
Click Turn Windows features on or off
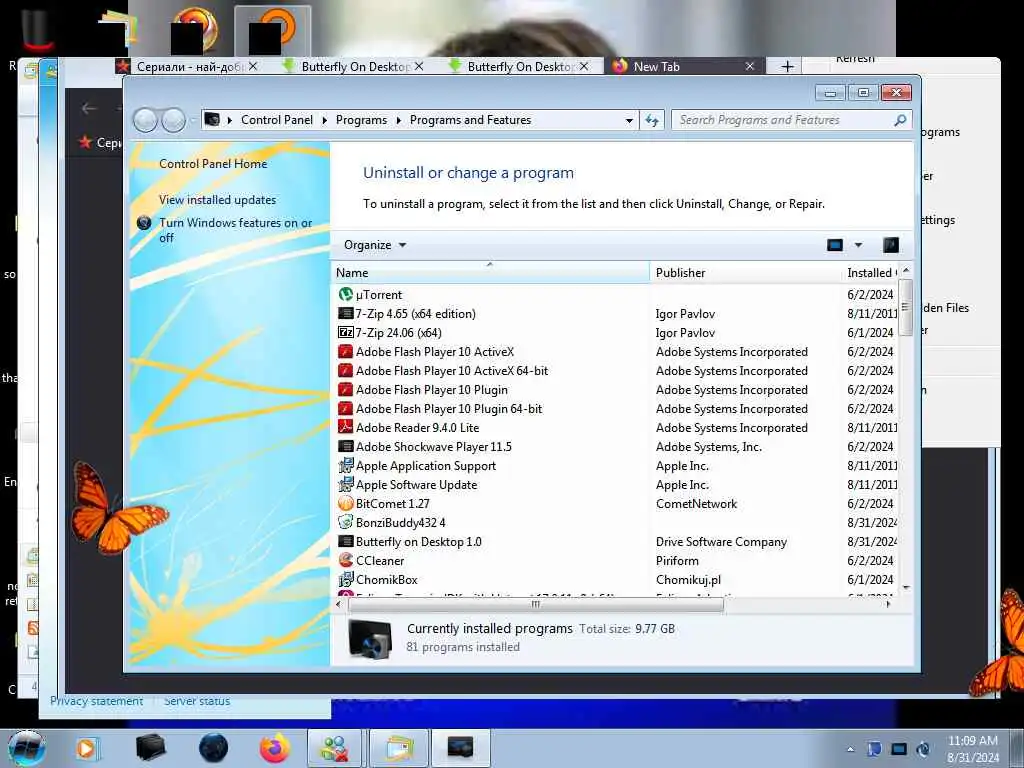[x=236, y=230]
